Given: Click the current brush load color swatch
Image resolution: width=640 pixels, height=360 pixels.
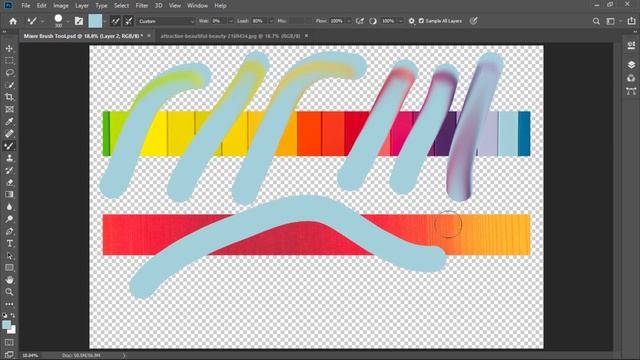Looking at the screenshot, I should pos(95,21).
